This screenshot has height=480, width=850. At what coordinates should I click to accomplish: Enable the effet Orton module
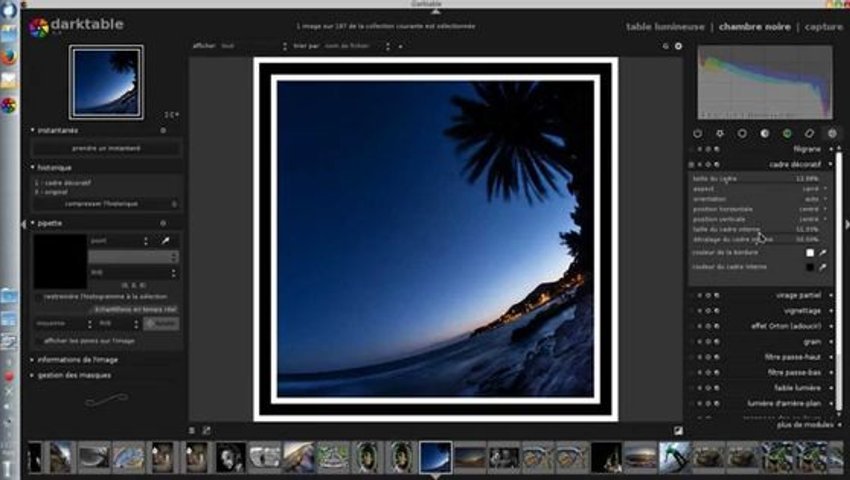[691, 326]
